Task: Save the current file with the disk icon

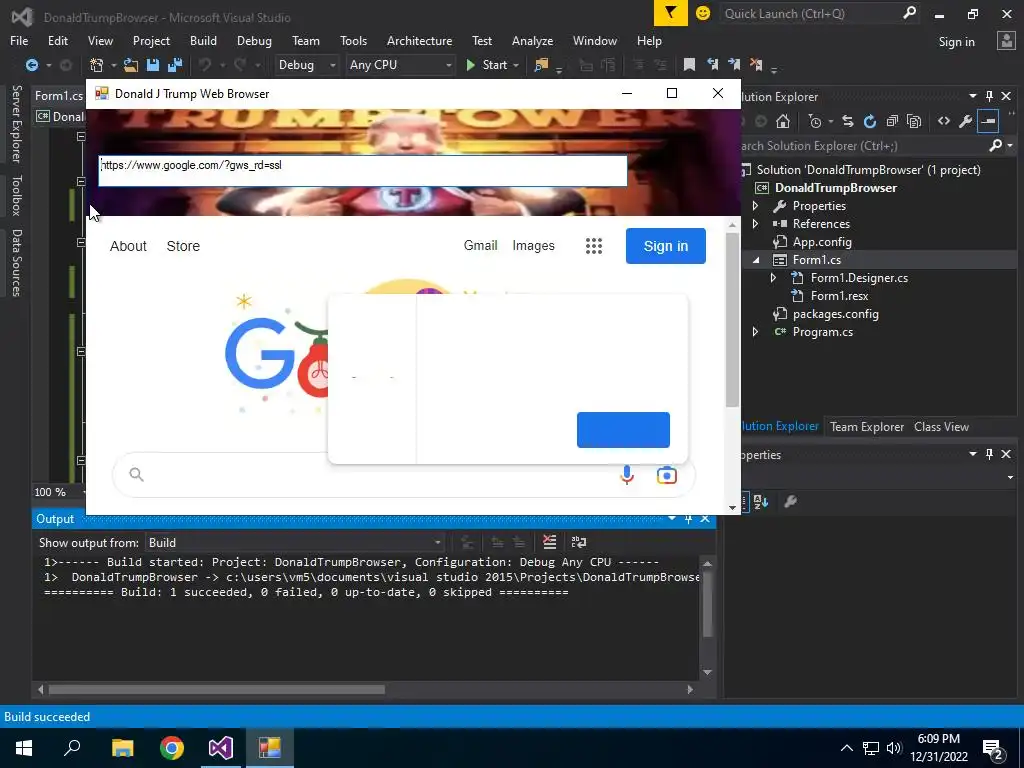Action: (x=153, y=65)
